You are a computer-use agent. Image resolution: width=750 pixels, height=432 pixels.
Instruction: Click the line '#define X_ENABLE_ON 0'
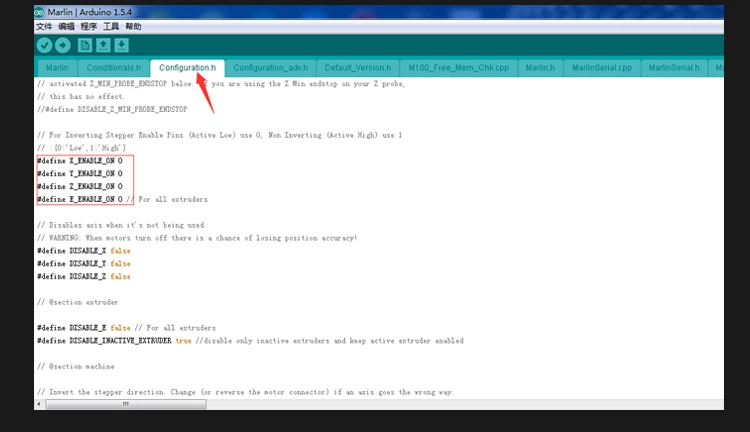pyautogui.click(x=80, y=161)
